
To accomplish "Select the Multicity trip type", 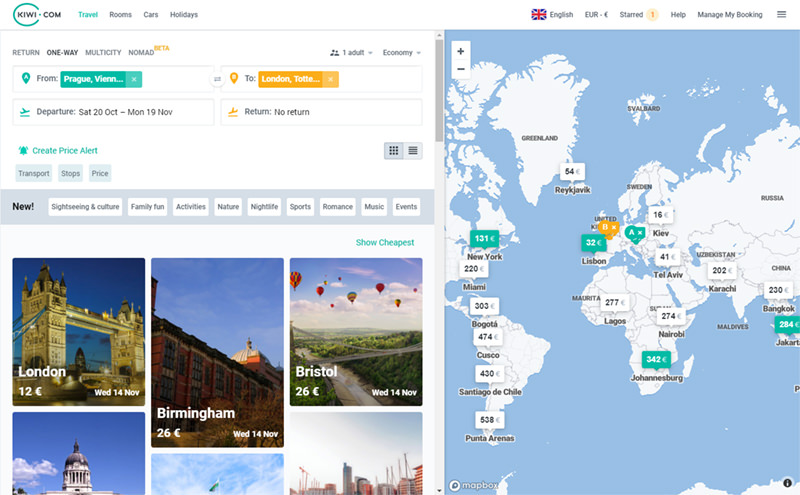I will pos(103,53).
